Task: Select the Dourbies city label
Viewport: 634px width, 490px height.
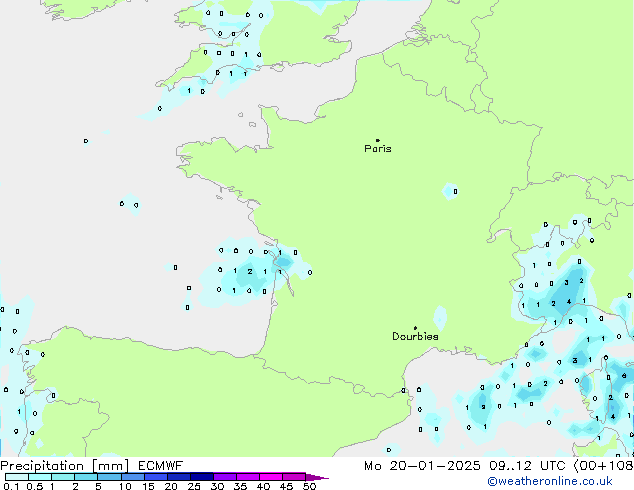Action: click(415, 337)
